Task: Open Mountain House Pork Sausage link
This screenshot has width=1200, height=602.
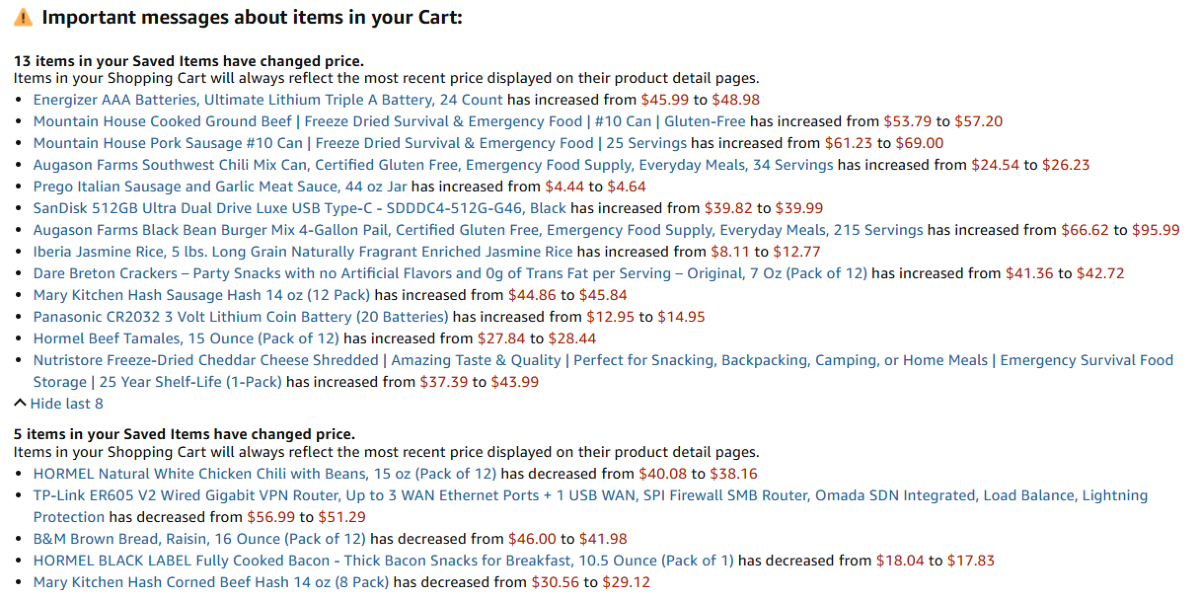Action: 360,143
